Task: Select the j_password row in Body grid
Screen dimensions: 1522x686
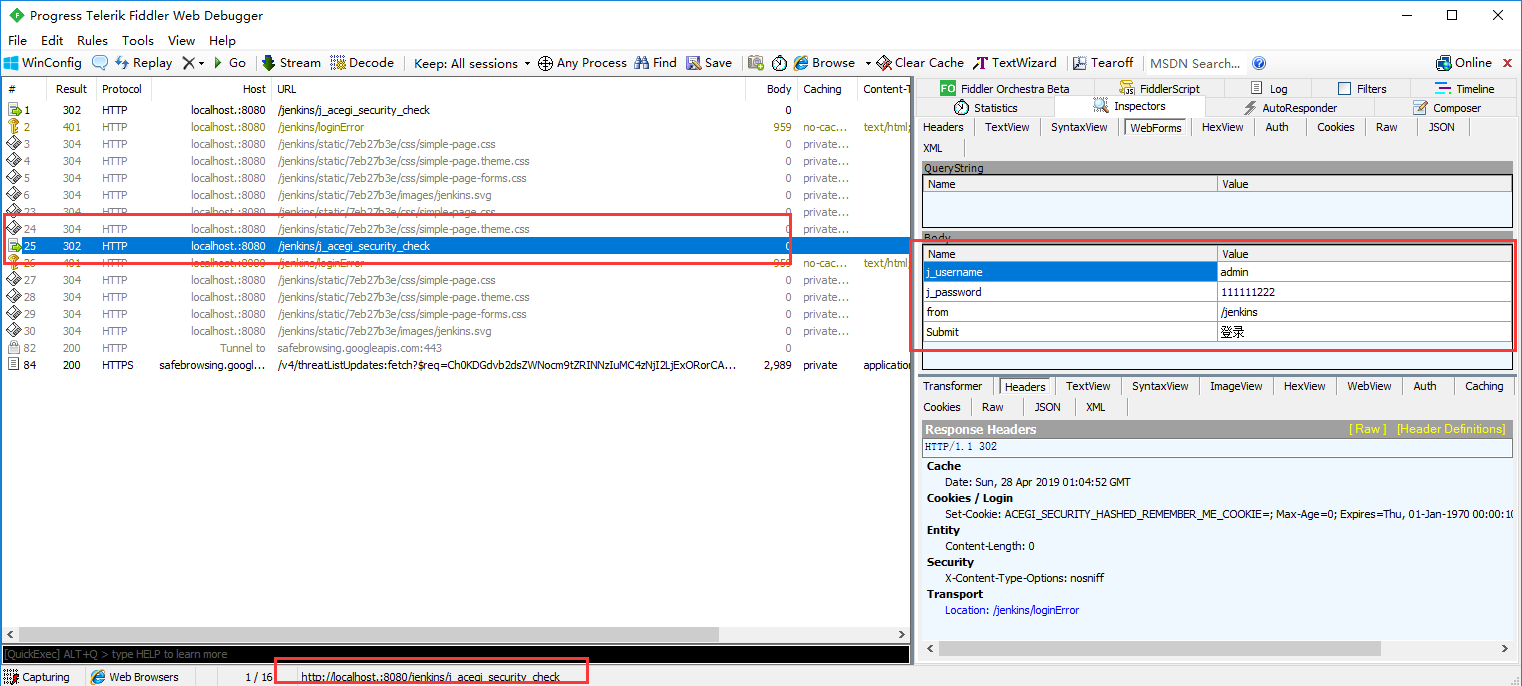Action: click(x=1217, y=292)
